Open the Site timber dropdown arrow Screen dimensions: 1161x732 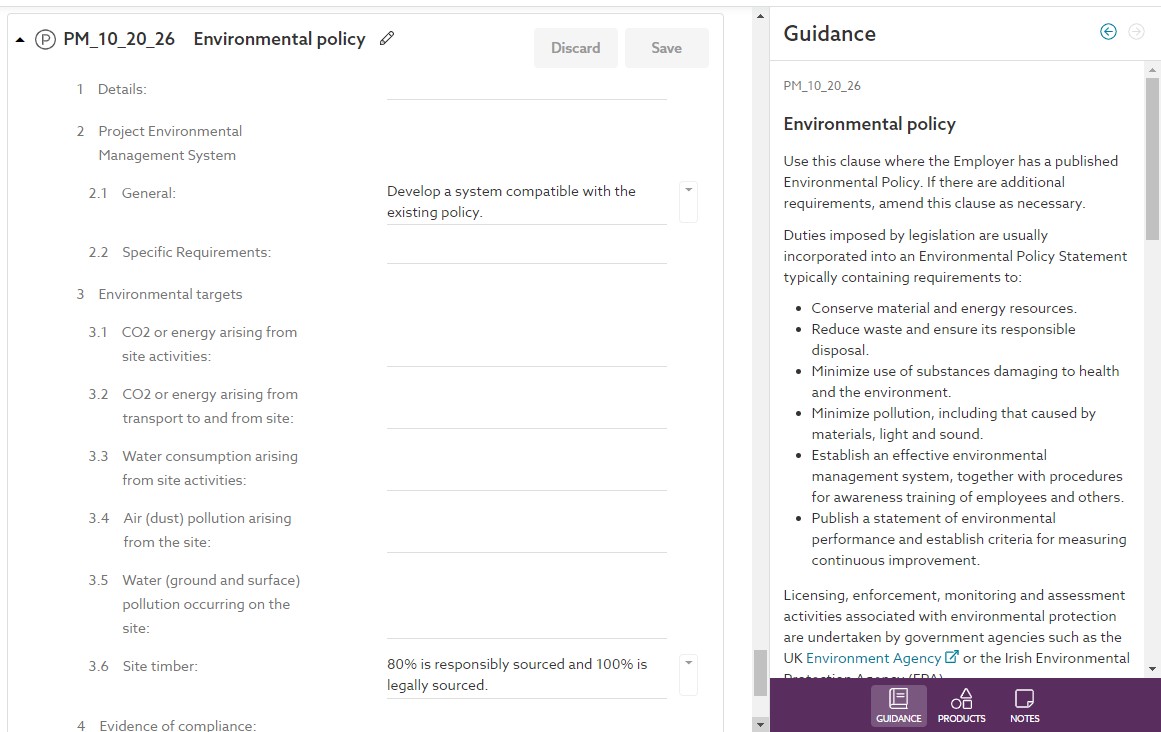tap(688, 663)
